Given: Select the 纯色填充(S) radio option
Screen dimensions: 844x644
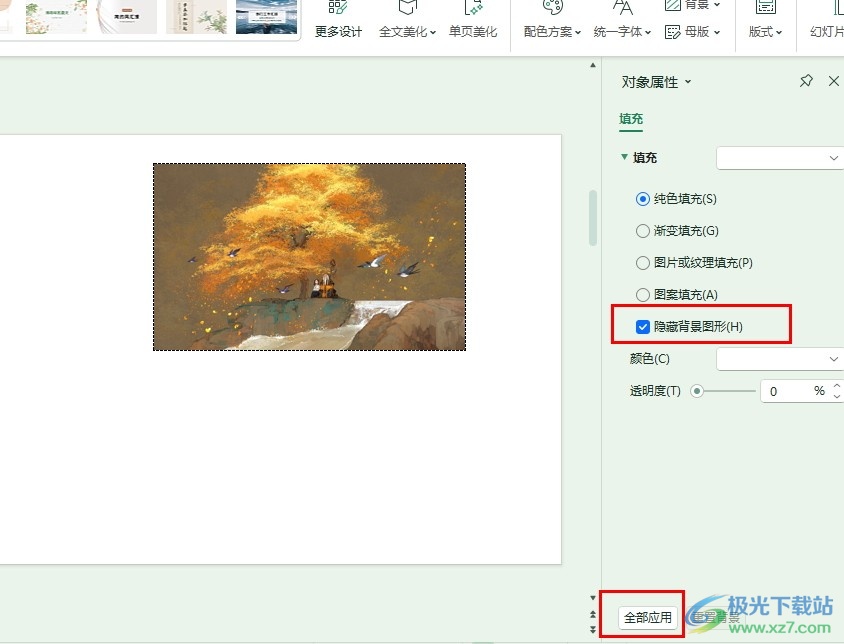Looking at the screenshot, I should [643, 199].
